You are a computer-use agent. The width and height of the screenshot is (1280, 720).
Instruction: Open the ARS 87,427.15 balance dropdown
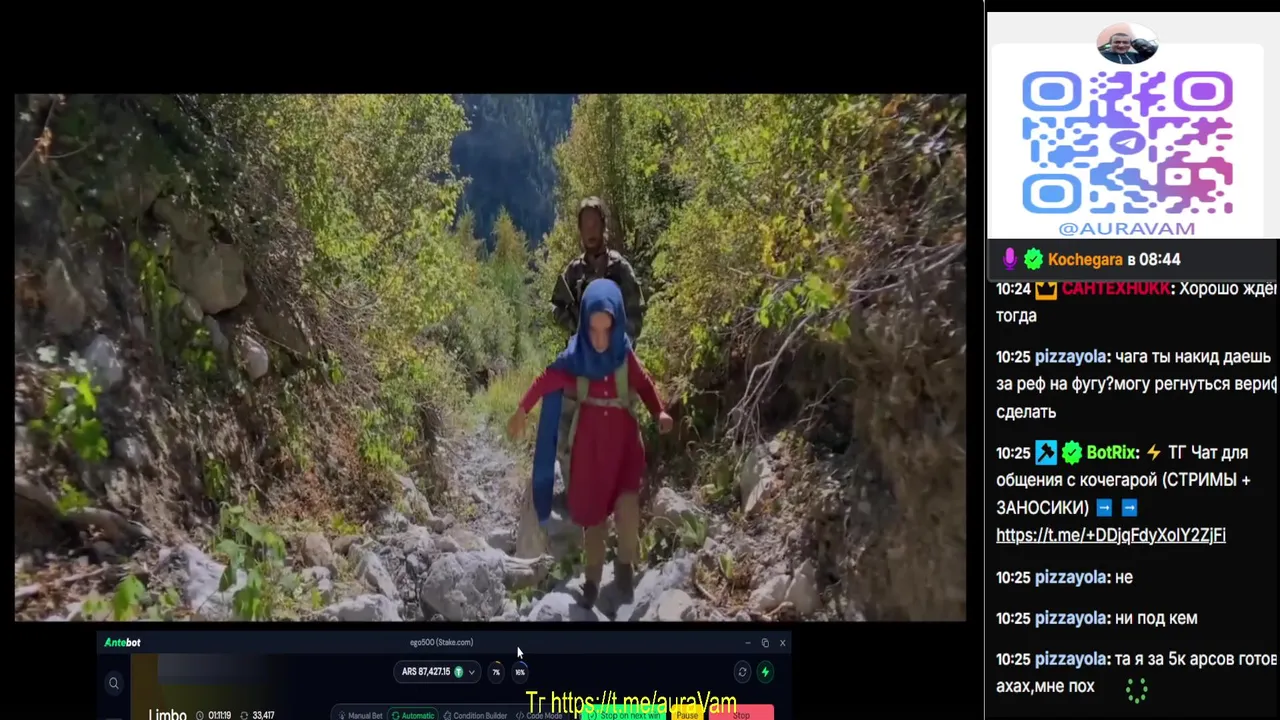(439, 672)
